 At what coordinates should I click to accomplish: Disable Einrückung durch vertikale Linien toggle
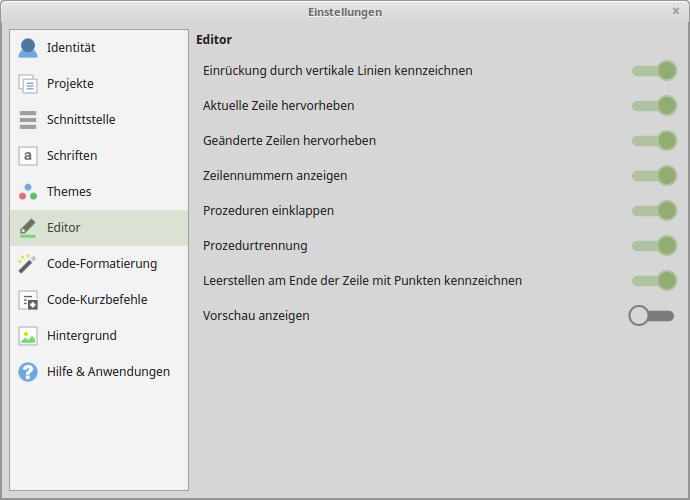[654, 71]
